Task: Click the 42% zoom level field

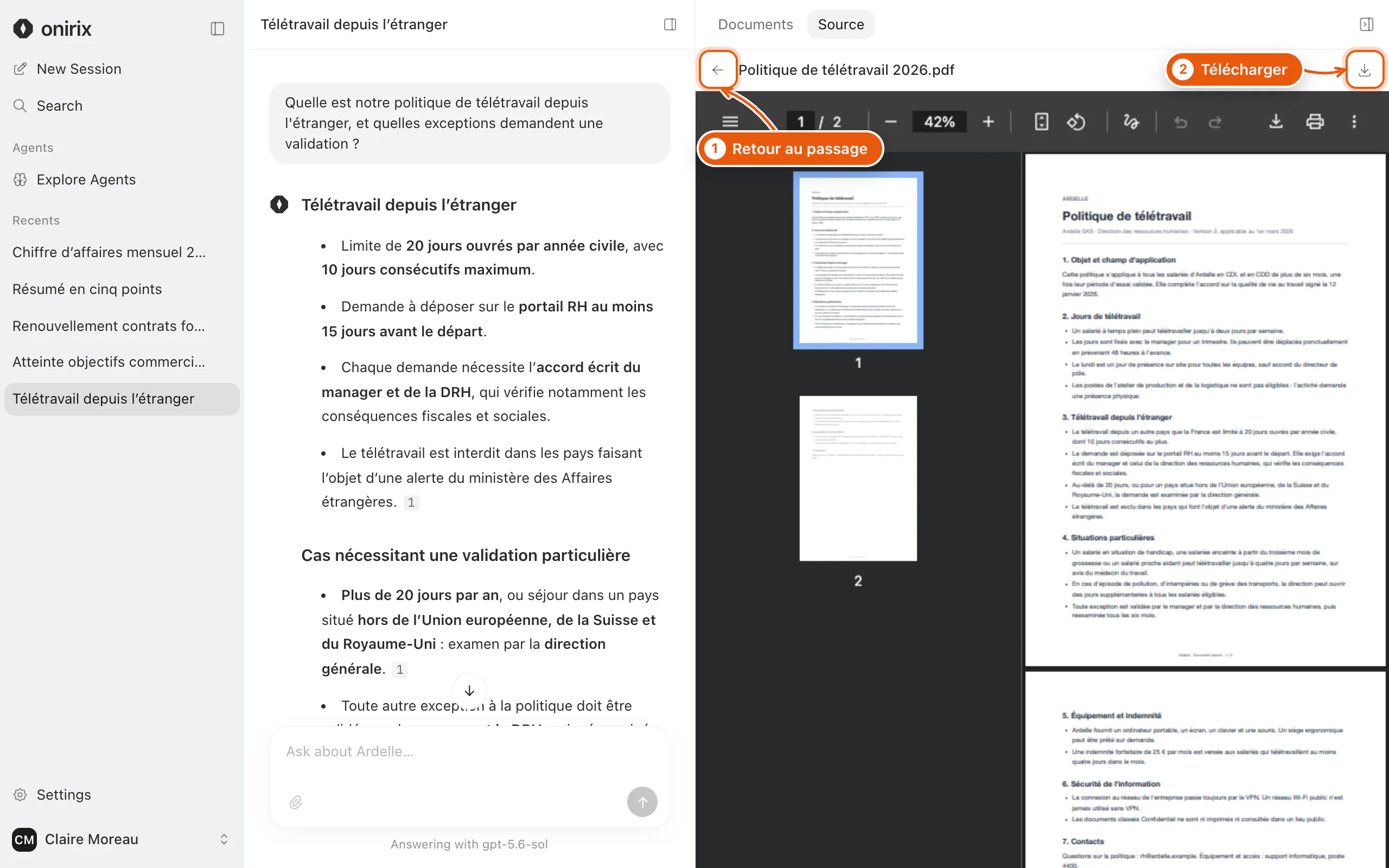Action: [x=940, y=122]
